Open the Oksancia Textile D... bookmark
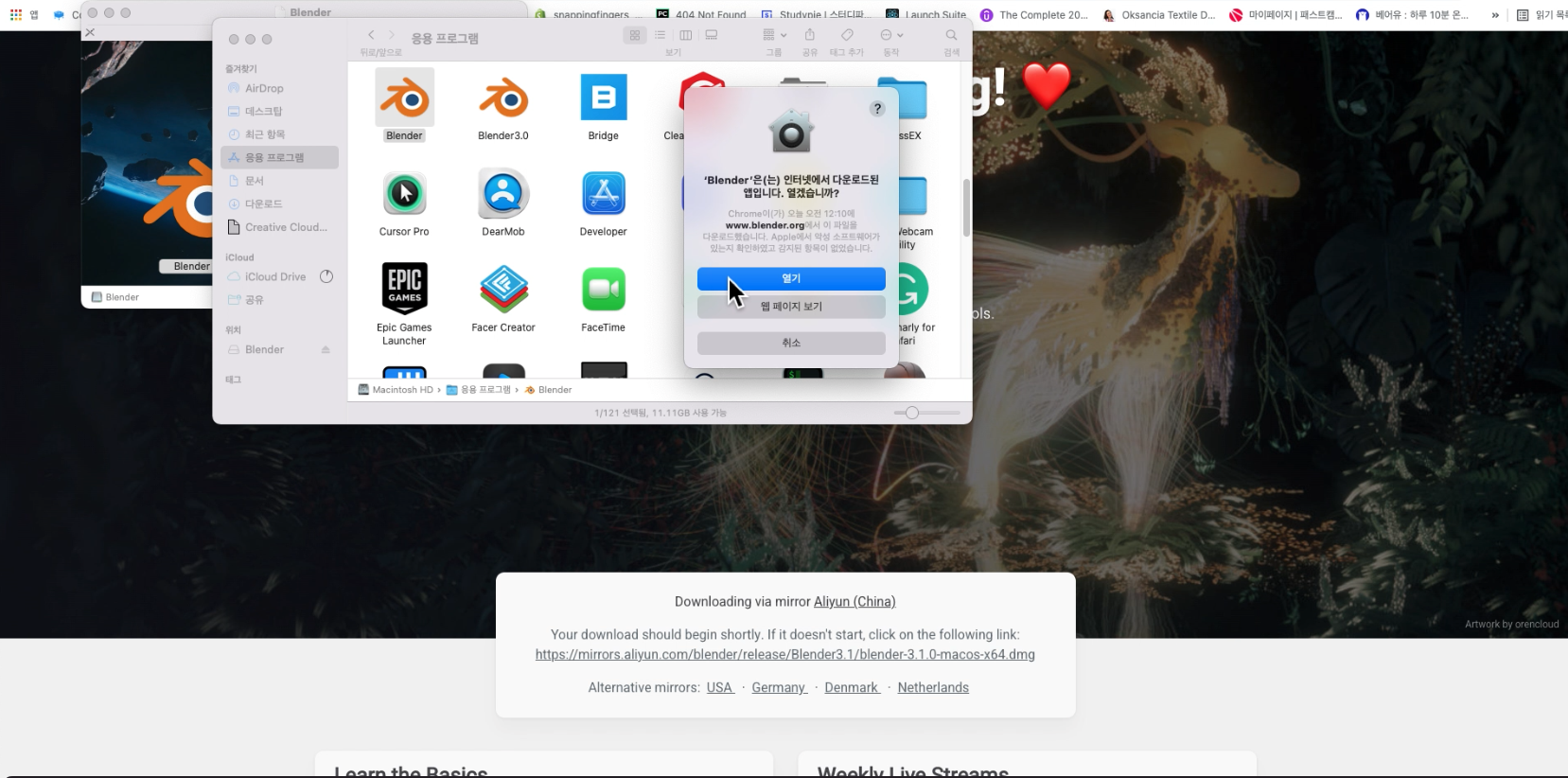Image resolution: width=1568 pixels, height=778 pixels. pos(1159,14)
